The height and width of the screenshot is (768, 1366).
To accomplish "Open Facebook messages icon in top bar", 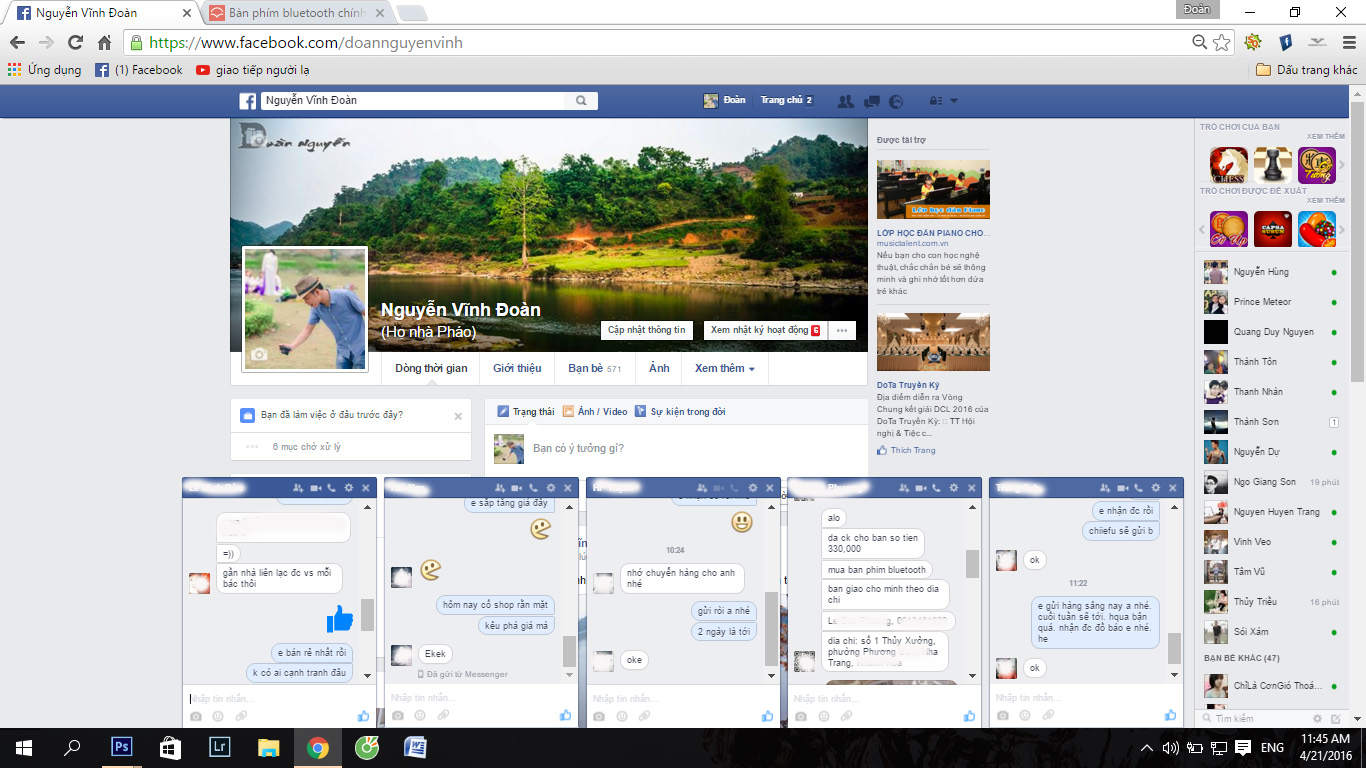I will pyautogui.click(x=872, y=101).
